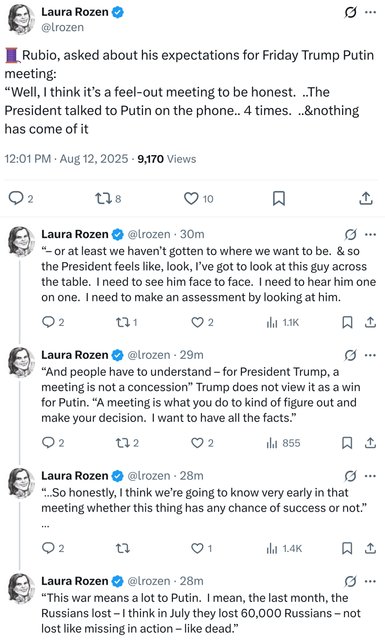Like the main Rubio tweet
This screenshot has width=385, height=640.
pyautogui.click(x=198, y=199)
